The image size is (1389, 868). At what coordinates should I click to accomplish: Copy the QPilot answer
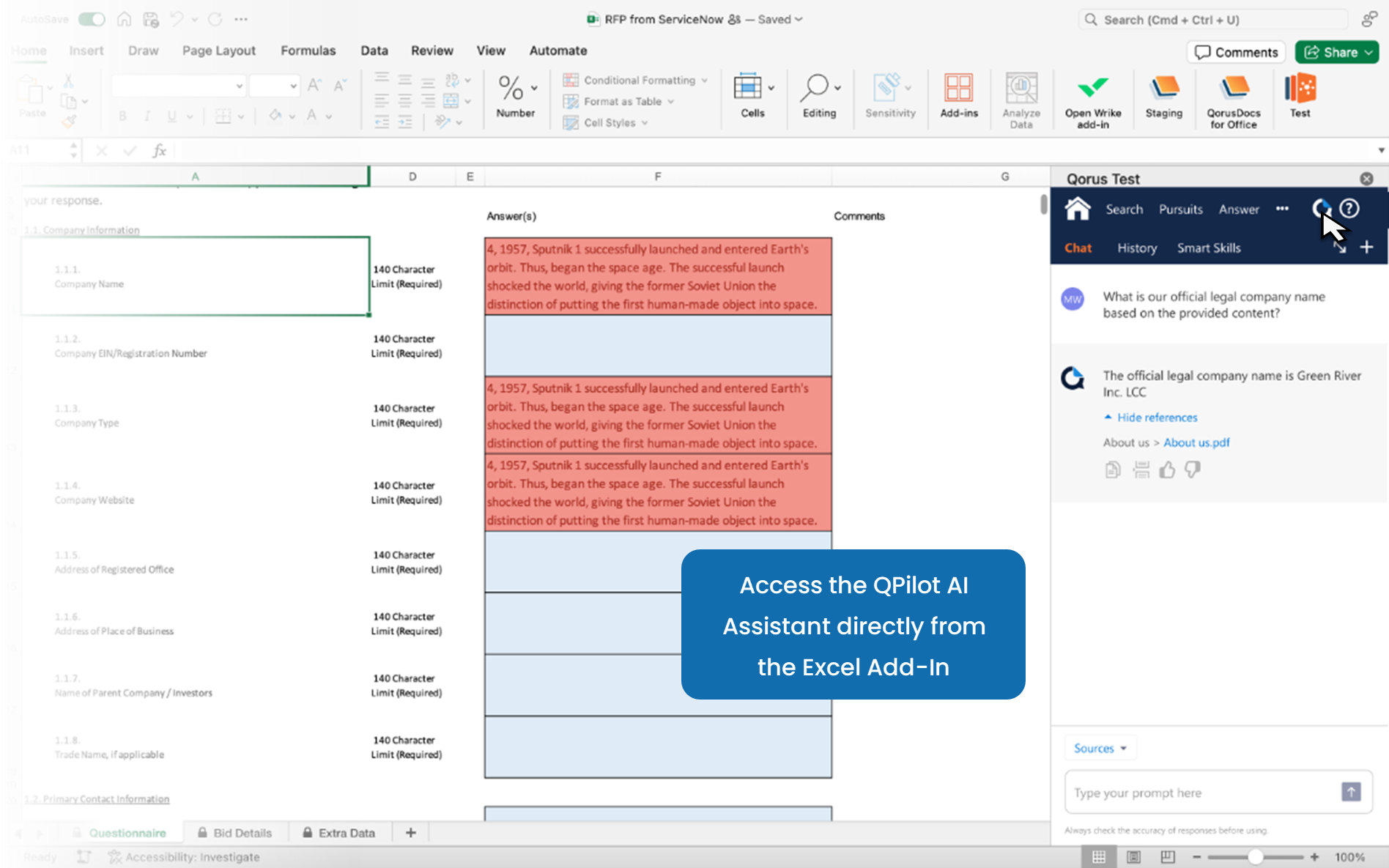click(x=1113, y=470)
